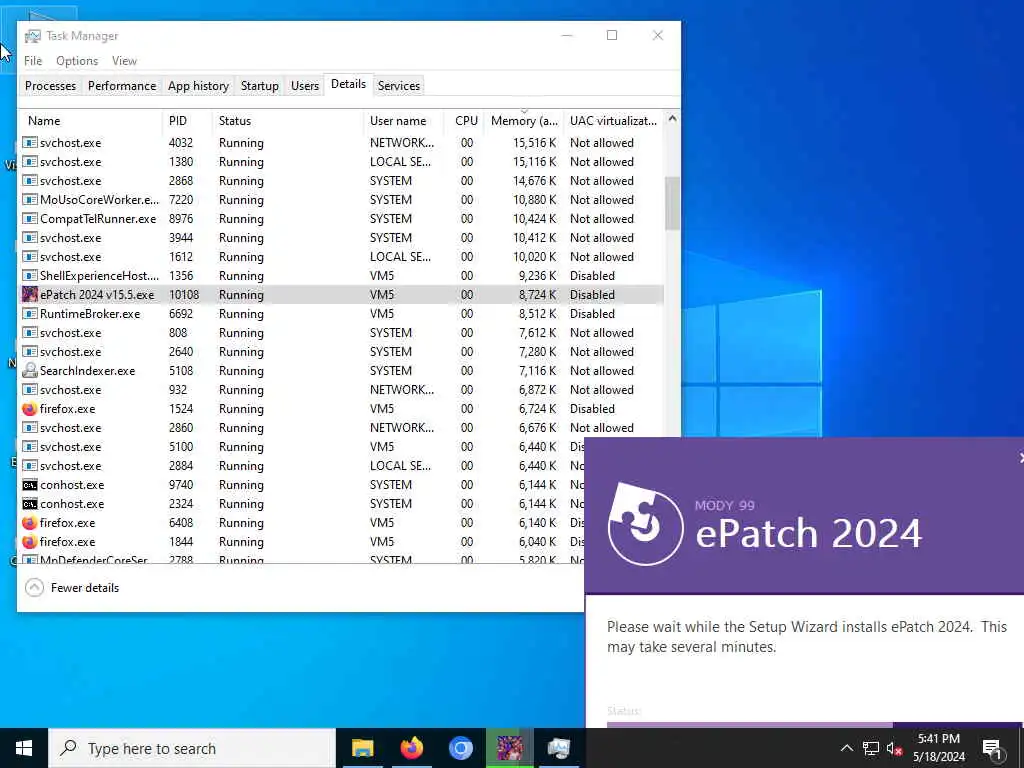Switch to the Performance tab
The height and width of the screenshot is (768, 1024).
(x=122, y=86)
